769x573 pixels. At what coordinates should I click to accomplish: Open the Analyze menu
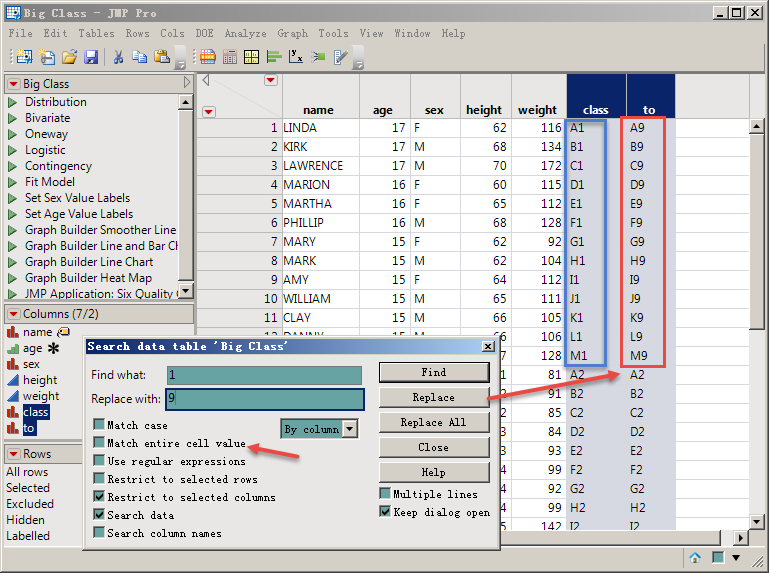[245, 33]
